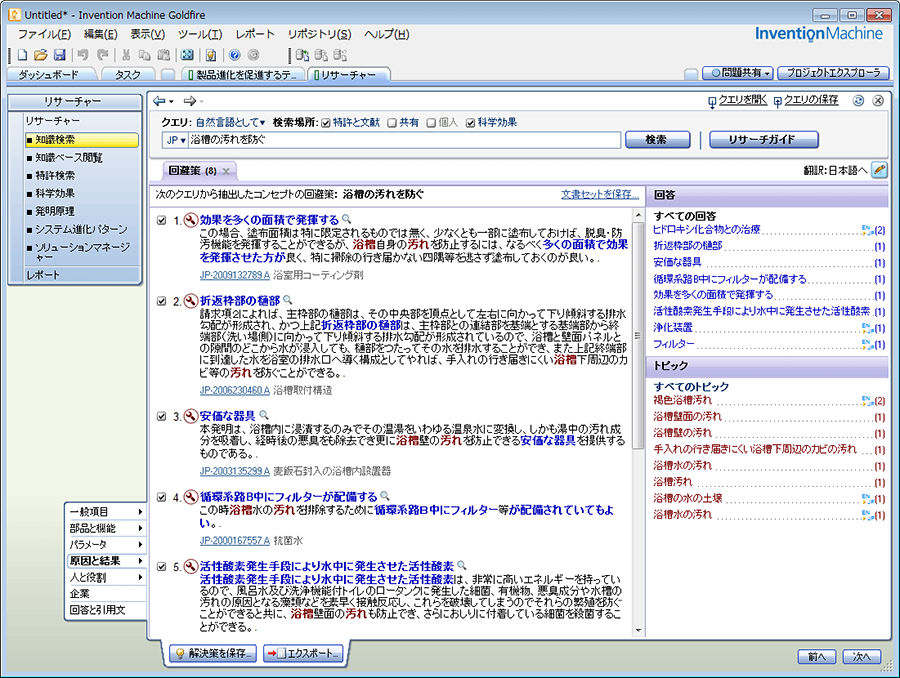Click the New document toolbar icon

22,55
